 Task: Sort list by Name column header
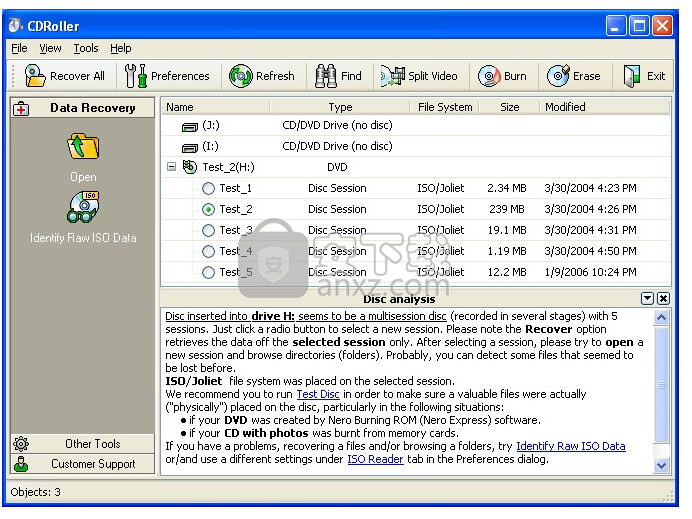(x=216, y=107)
